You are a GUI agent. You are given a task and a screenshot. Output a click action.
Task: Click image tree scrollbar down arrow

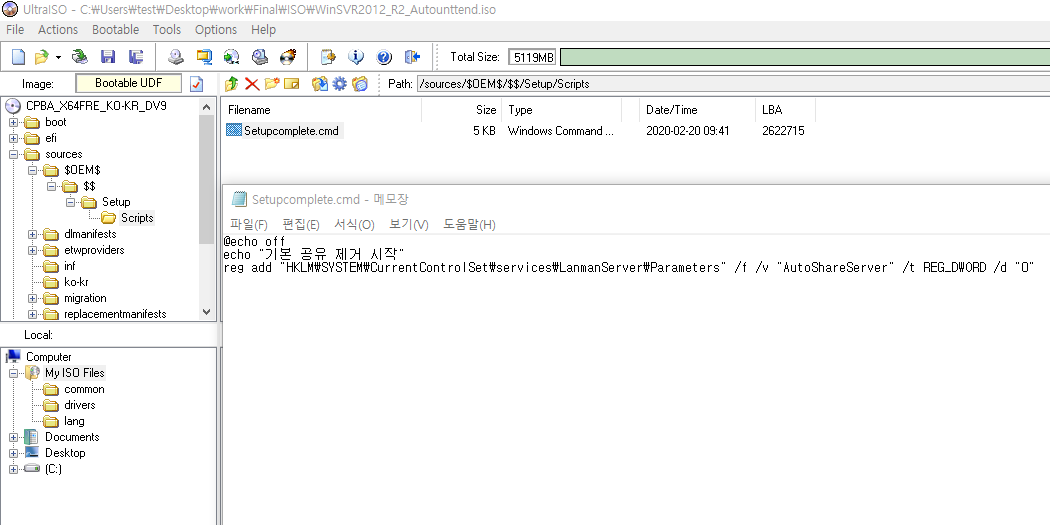206,312
